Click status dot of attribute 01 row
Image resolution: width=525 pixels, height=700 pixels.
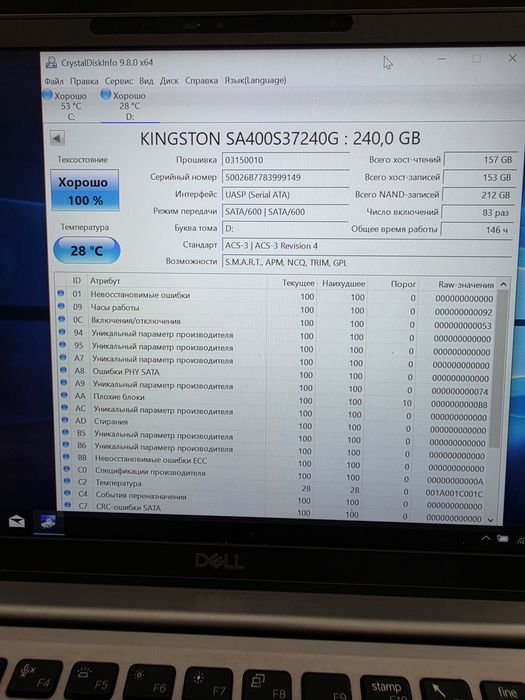point(61,294)
